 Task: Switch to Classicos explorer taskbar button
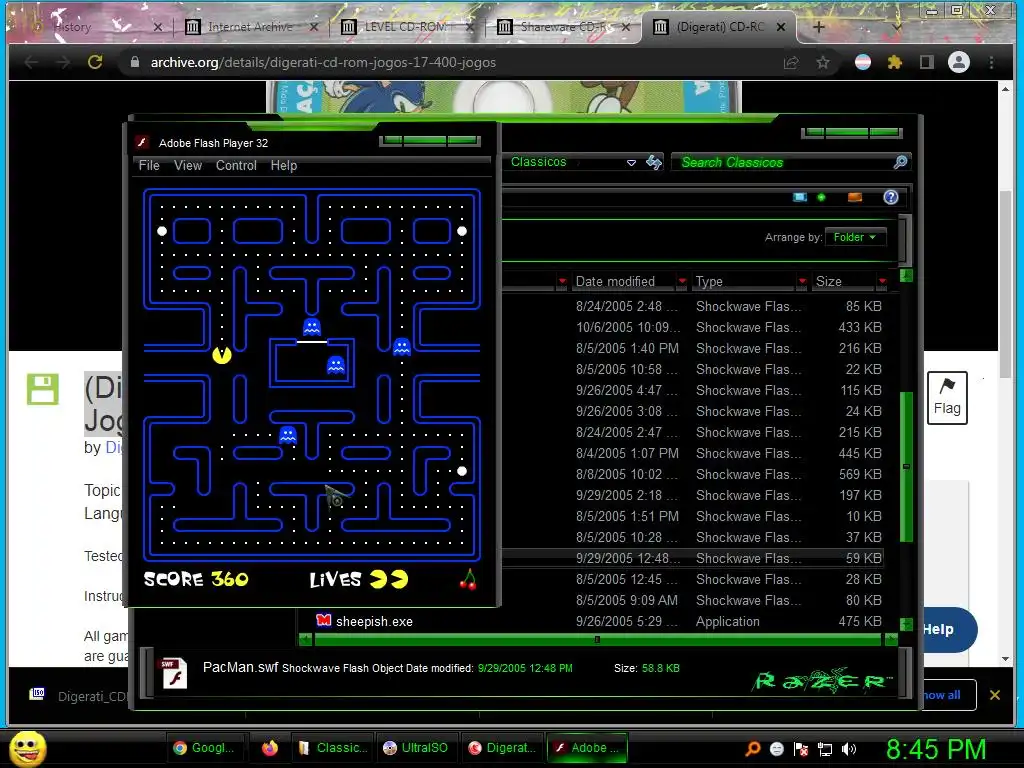(332, 748)
